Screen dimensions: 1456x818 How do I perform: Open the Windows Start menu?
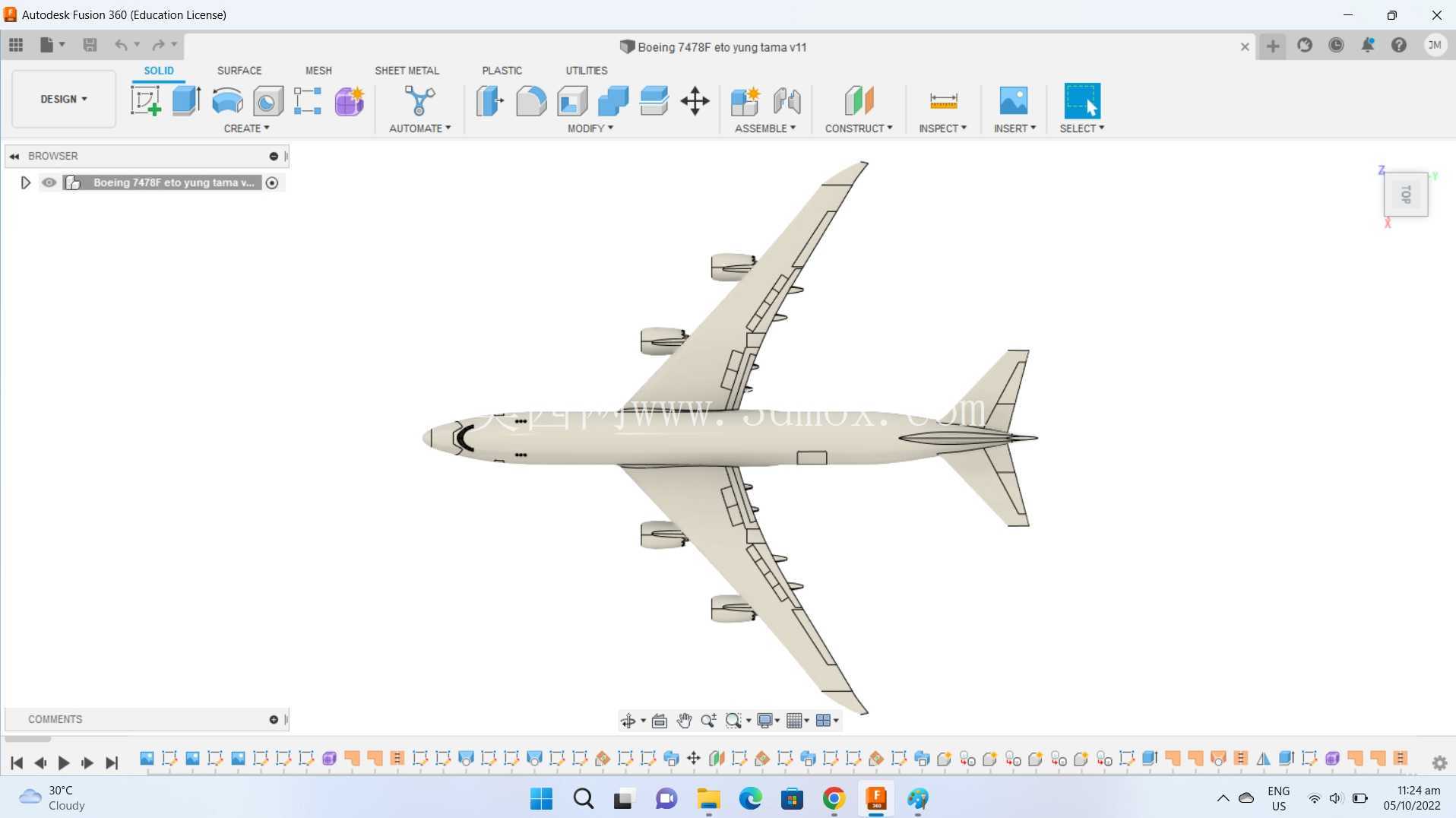coord(541,798)
